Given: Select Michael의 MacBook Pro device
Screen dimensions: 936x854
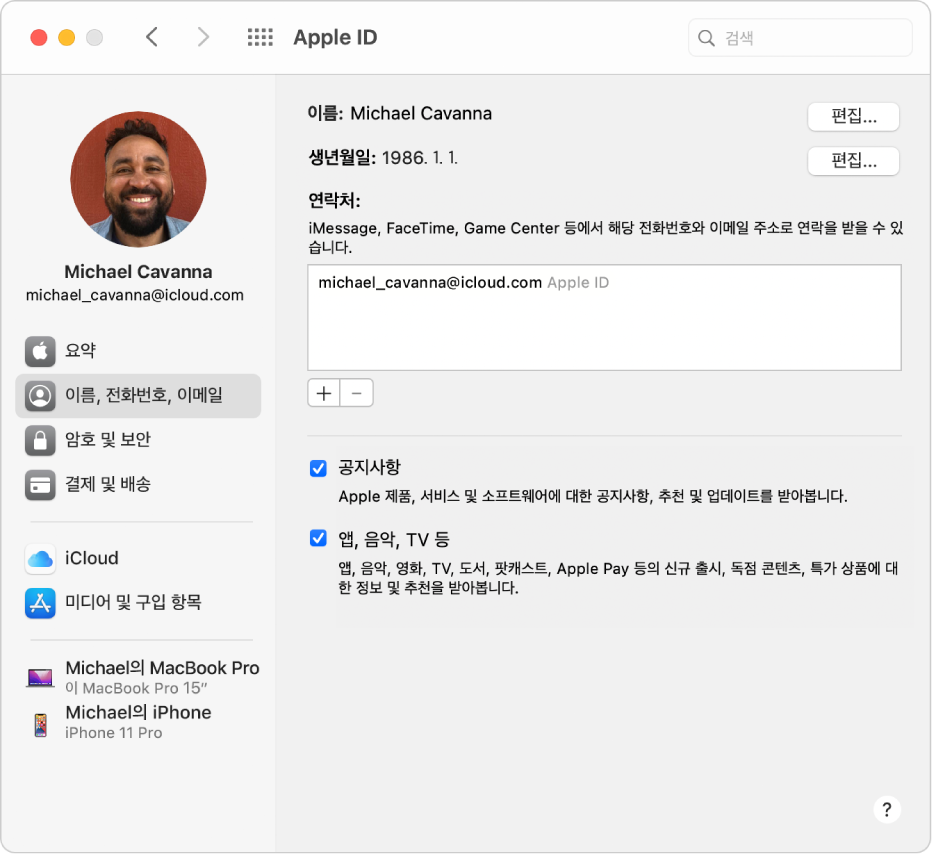Looking at the screenshot, I should pyautogui.click(x=143, y=677).
